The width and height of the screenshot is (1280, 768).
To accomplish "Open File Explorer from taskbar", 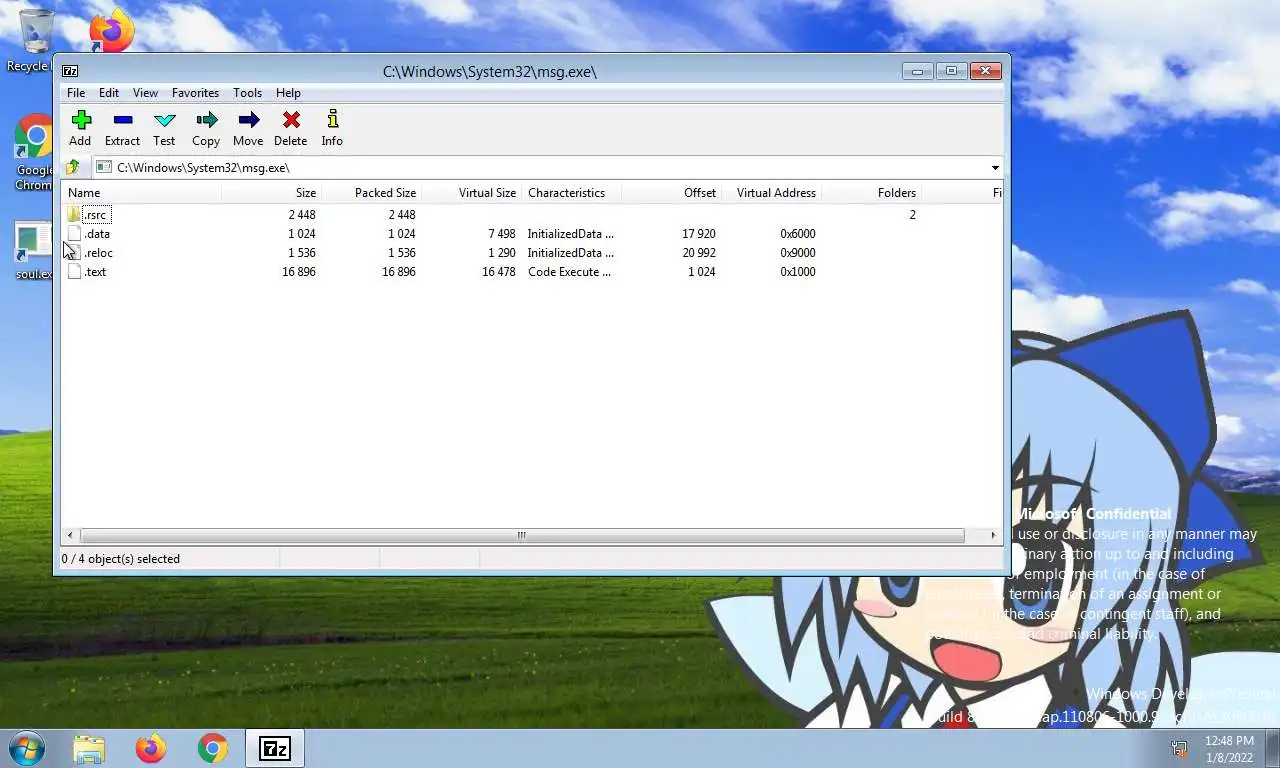I will pyautogui.click(x=89, y=748).
